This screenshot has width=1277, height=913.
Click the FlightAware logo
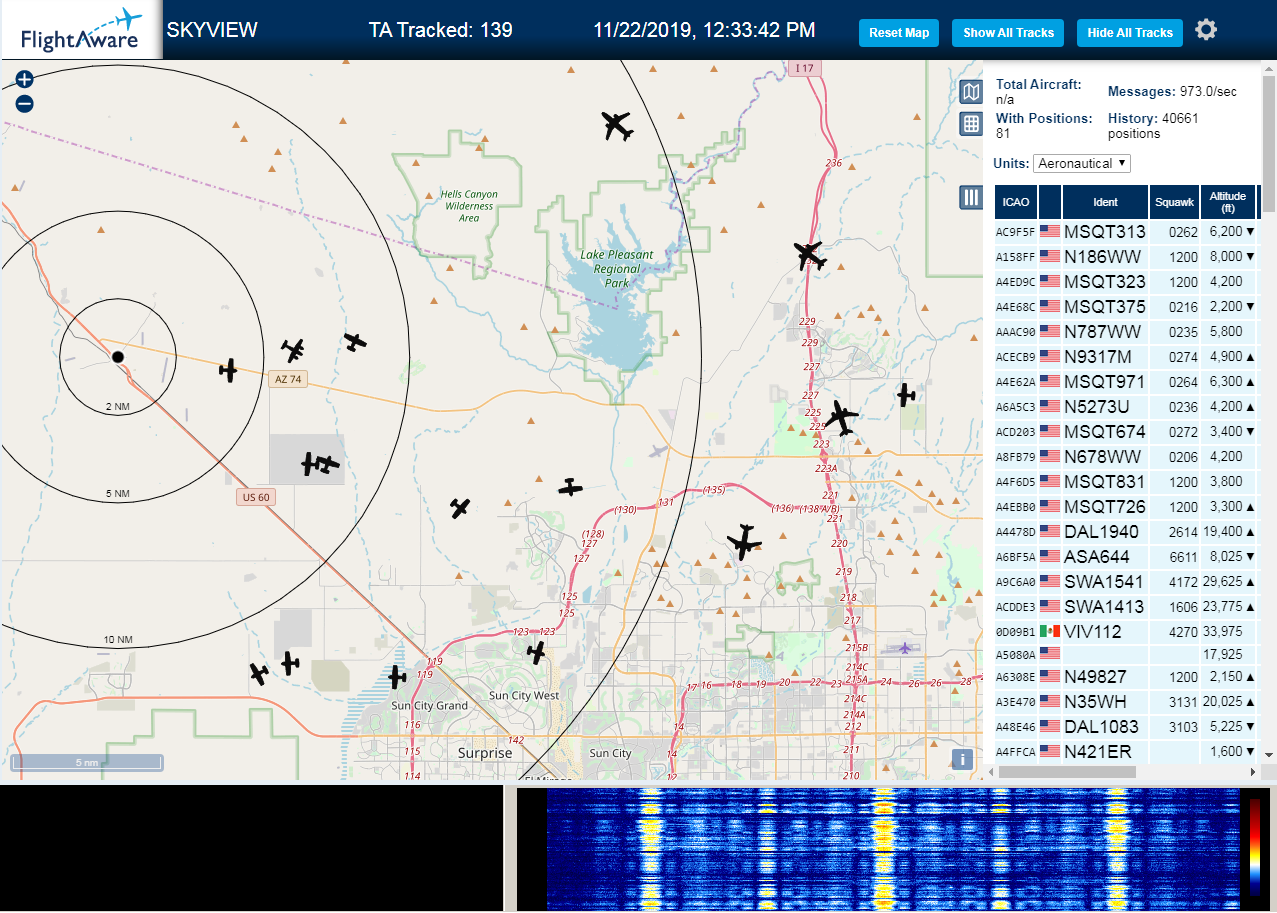coord(80,31)
